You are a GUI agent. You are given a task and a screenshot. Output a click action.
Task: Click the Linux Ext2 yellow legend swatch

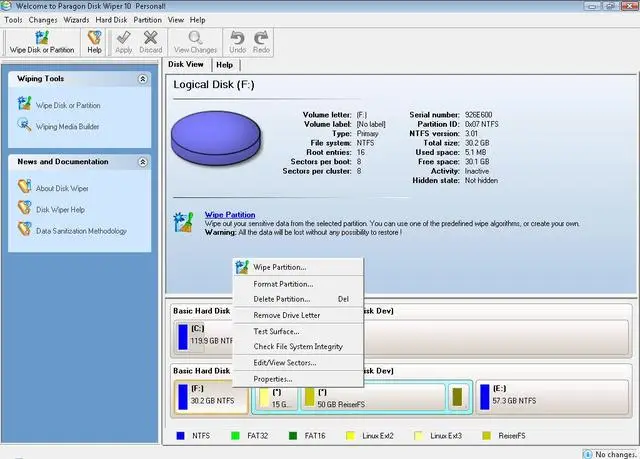pos(350,436)
